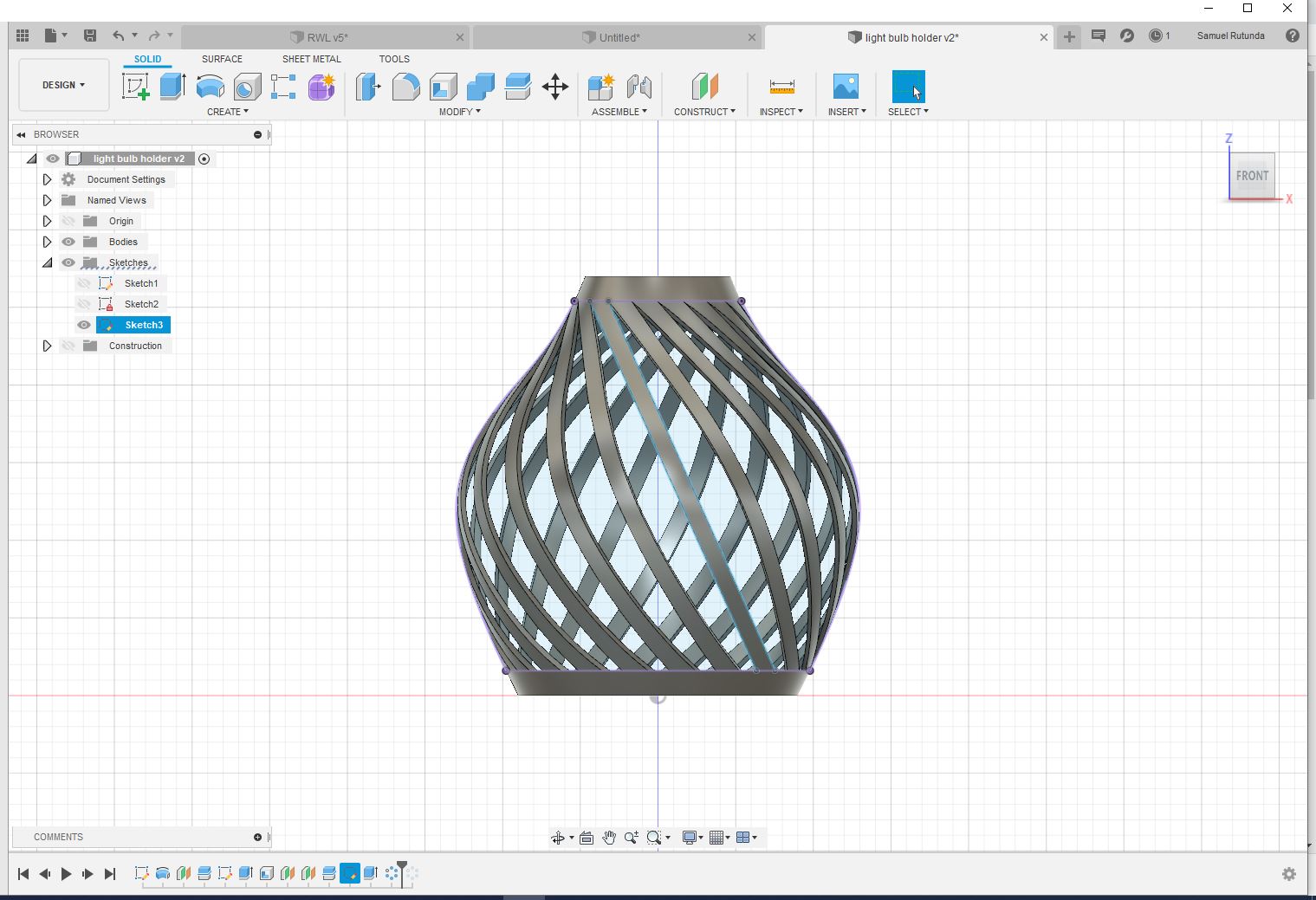This screenshot has height=900, width=1316.
Task: Collapse the Sketches folder node
Action: (x=48, y=262)
